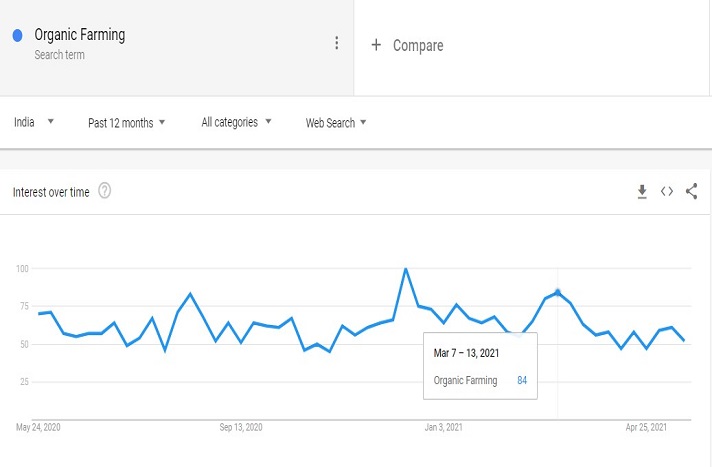Click the blue dot beside Organic Farming
This screenshot has height=467, width=712.
pyautogui.click(x=18, y=36)
